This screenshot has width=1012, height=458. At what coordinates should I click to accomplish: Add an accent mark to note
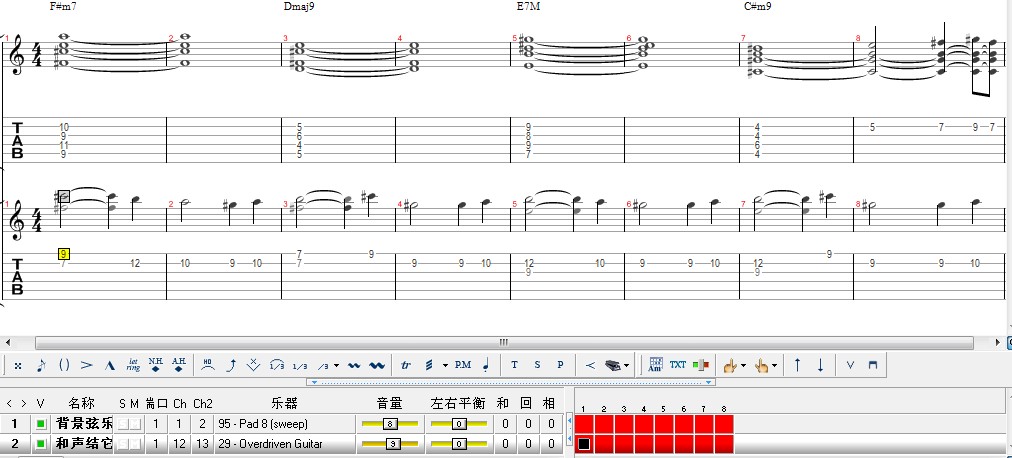[87, 365]
